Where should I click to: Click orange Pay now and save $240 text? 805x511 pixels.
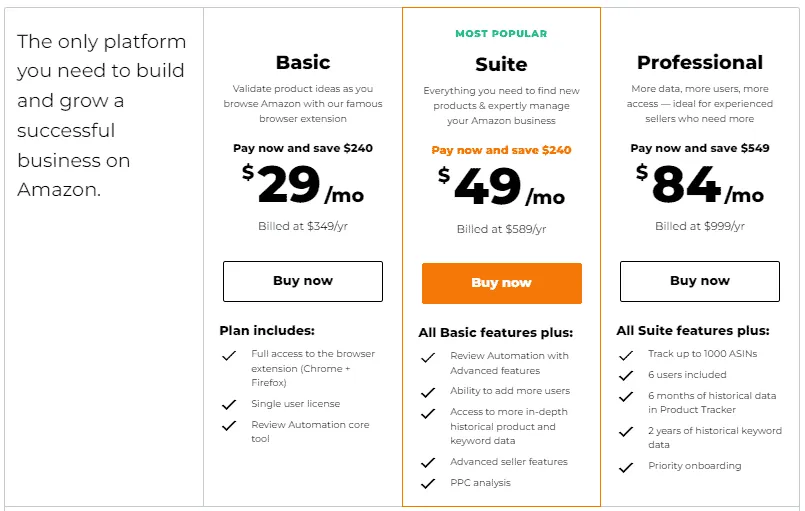coord(501,150)
